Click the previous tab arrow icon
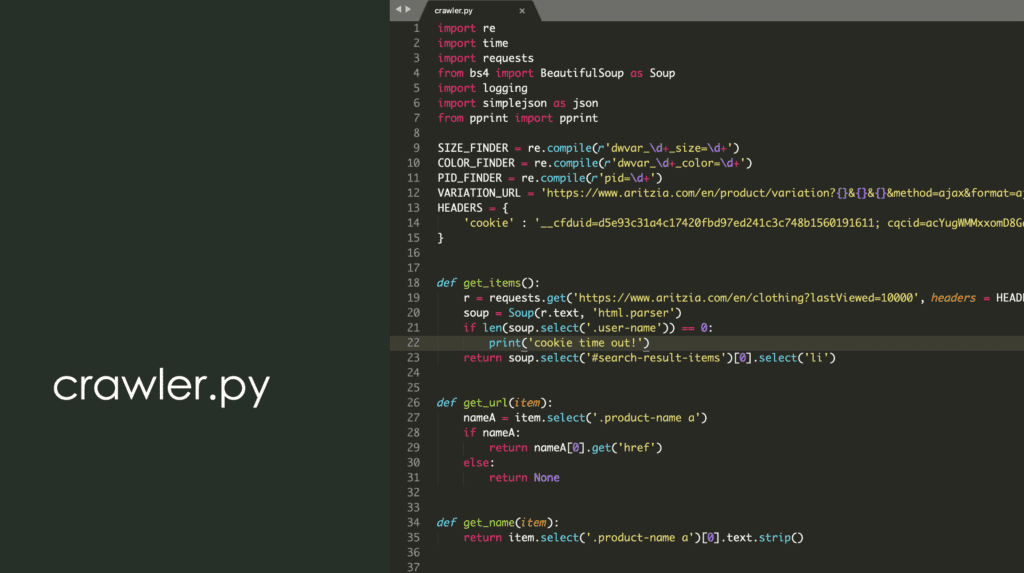Screen dimensions: 1024x573 (398, 9)
